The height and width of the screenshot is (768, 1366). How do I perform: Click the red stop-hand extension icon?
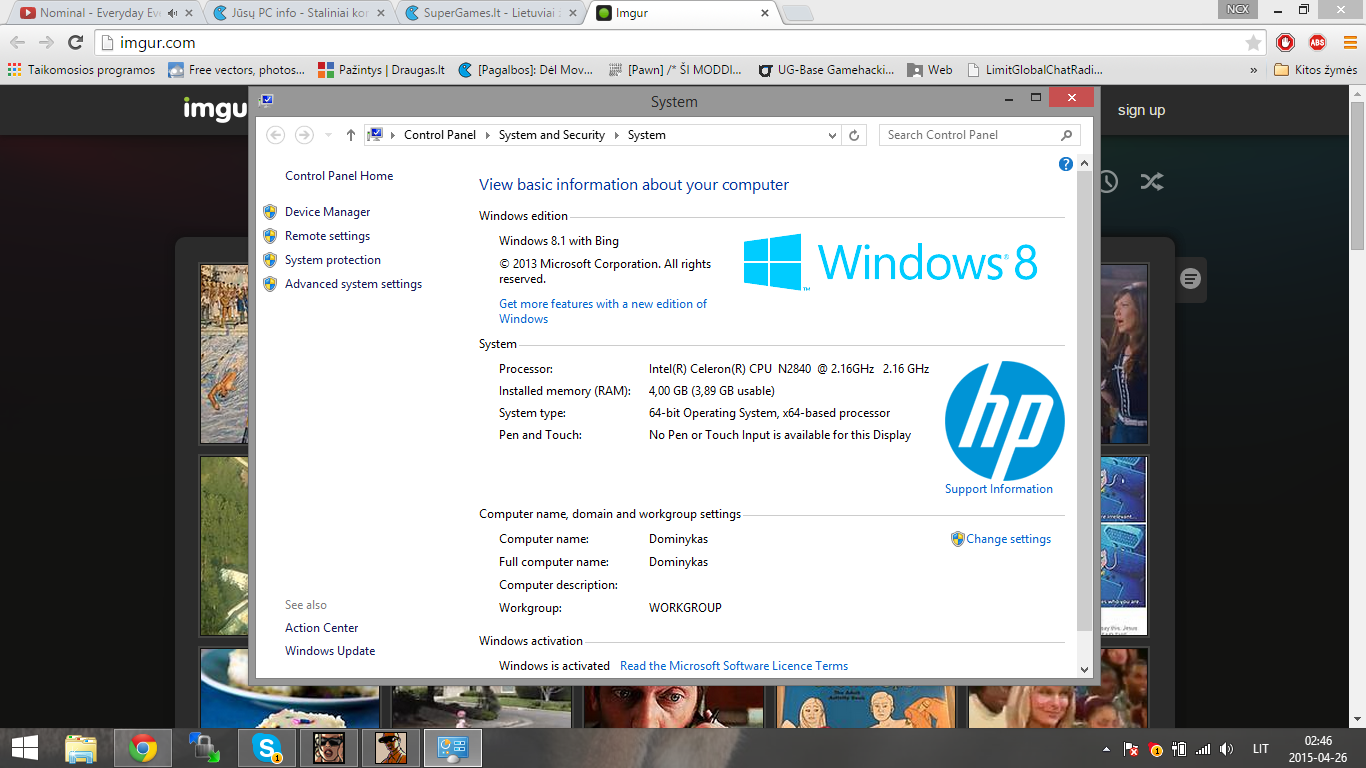[1286, 42]
